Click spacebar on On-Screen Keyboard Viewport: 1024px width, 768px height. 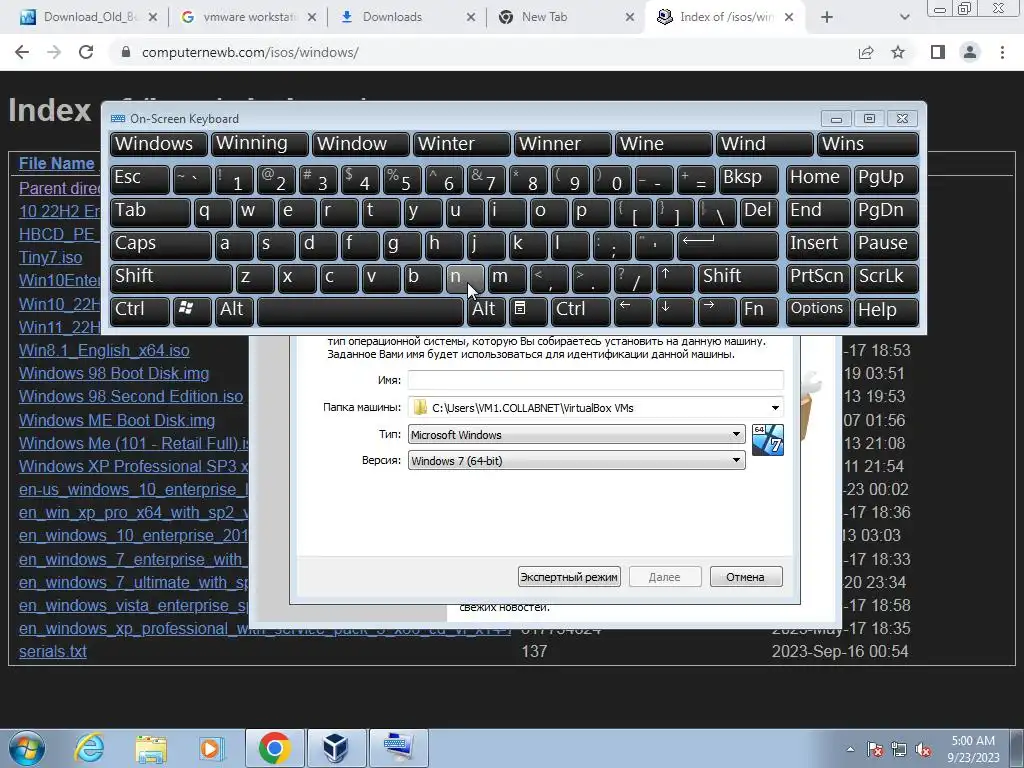tap(360, 311)
